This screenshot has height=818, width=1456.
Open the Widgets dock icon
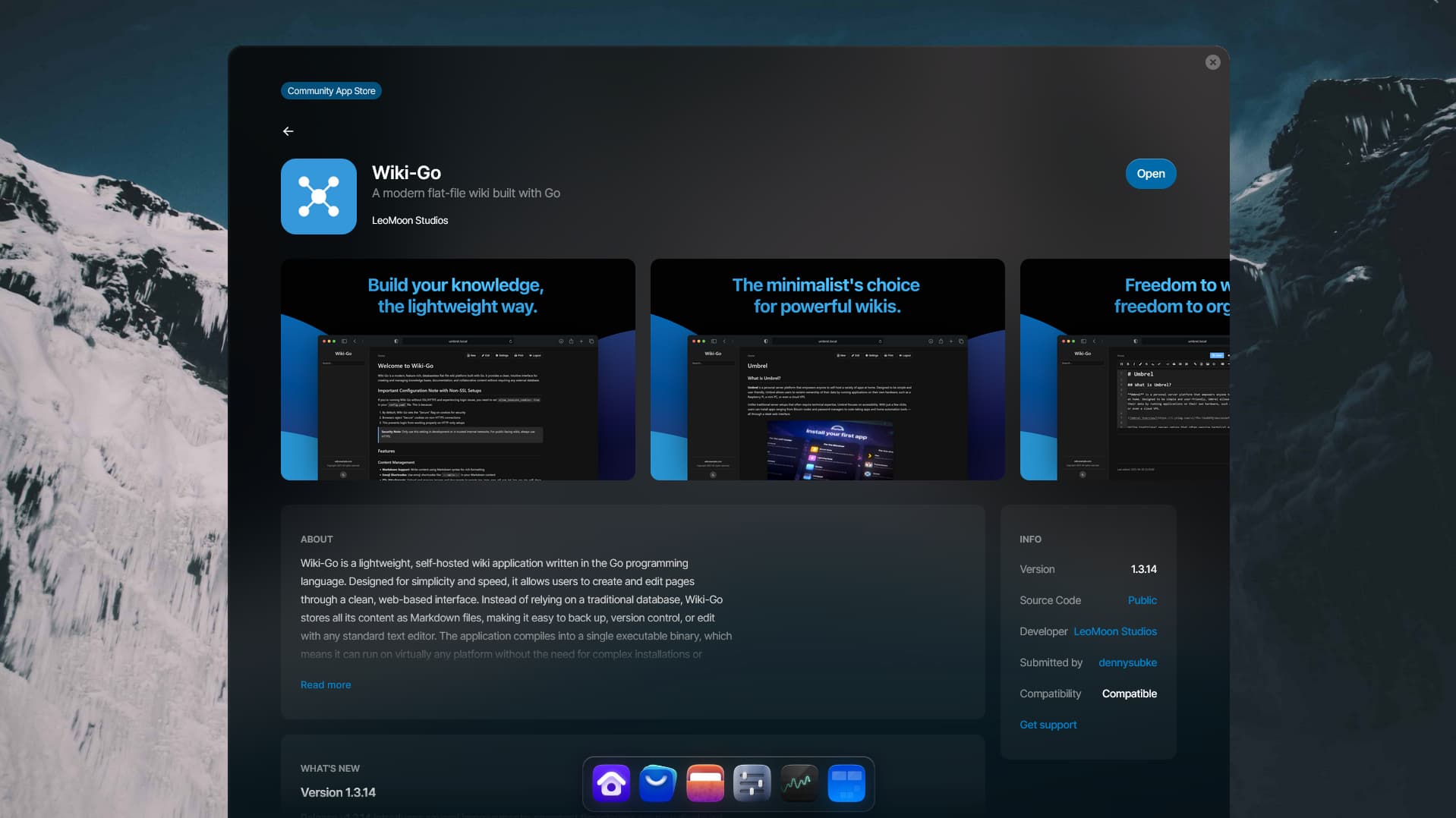pos(846,784)
